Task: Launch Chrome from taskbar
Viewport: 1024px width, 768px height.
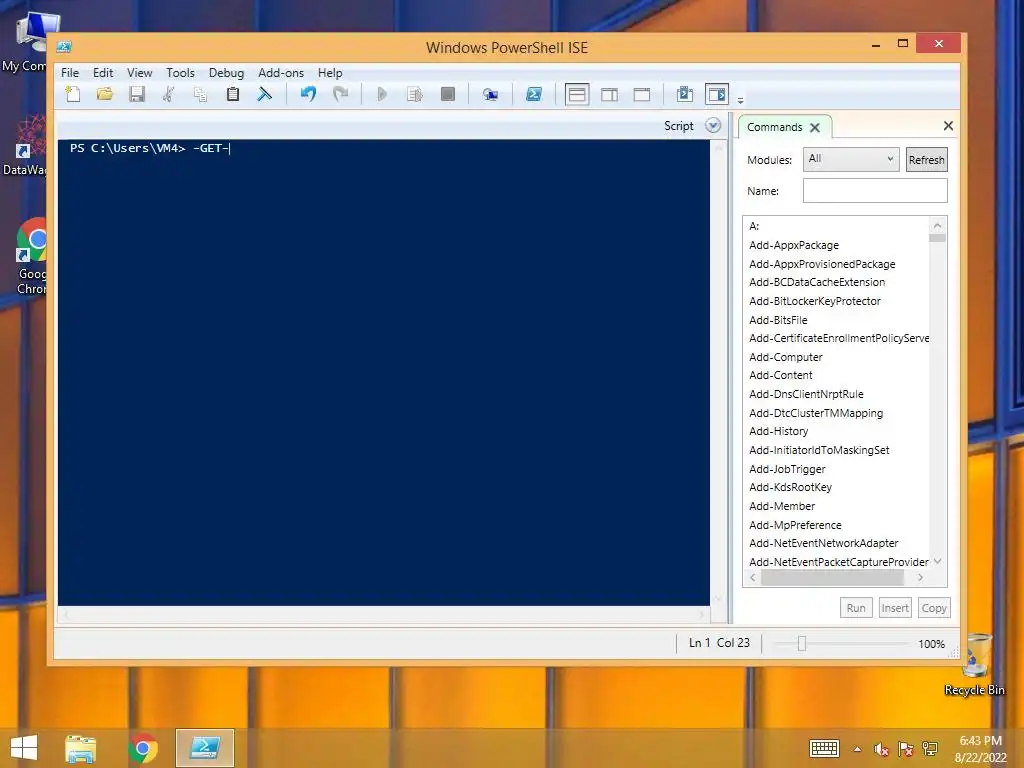Action: [x=143, y=748]
